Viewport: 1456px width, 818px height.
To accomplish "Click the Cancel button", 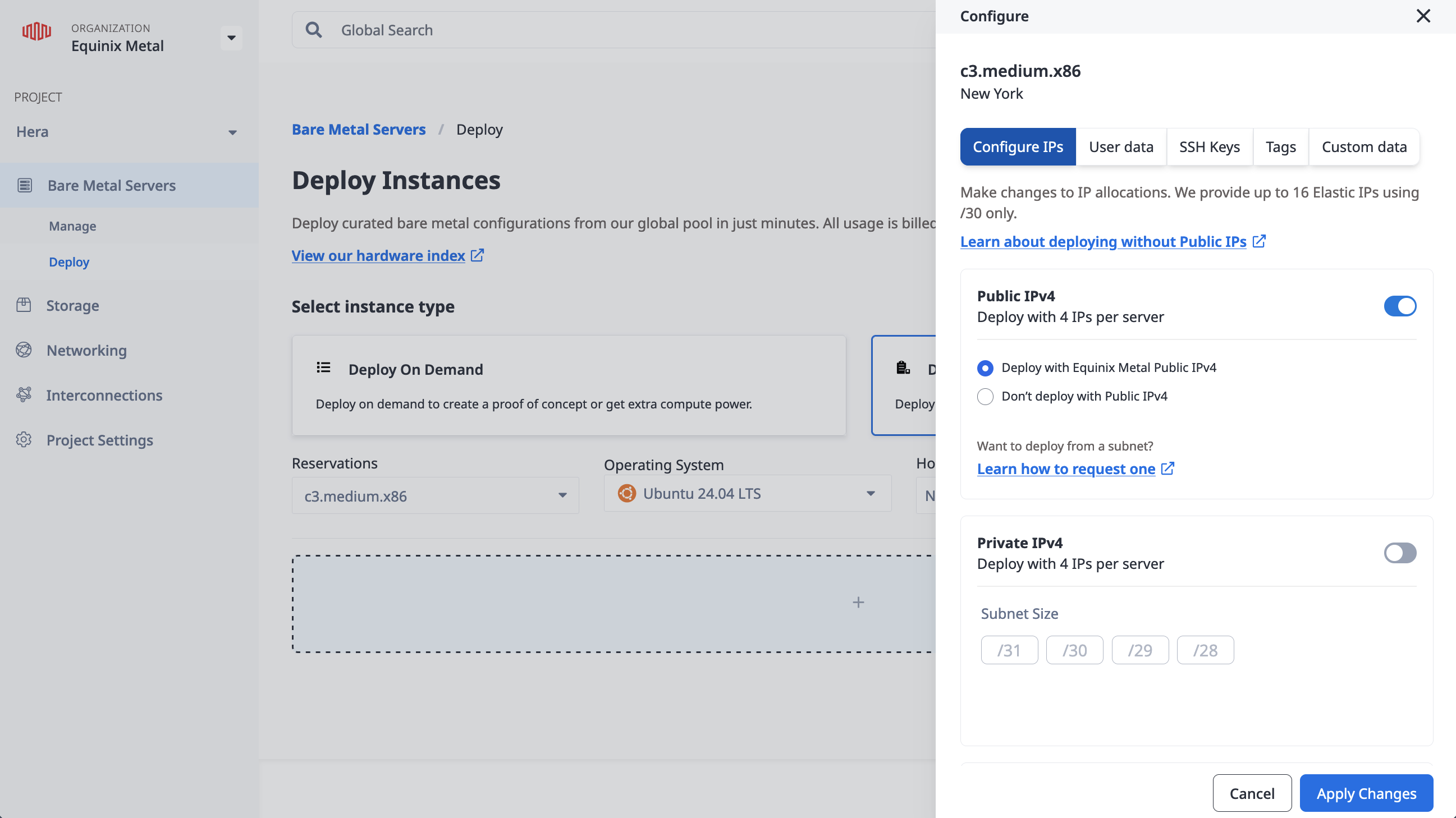I will (x=1252, y=793).
